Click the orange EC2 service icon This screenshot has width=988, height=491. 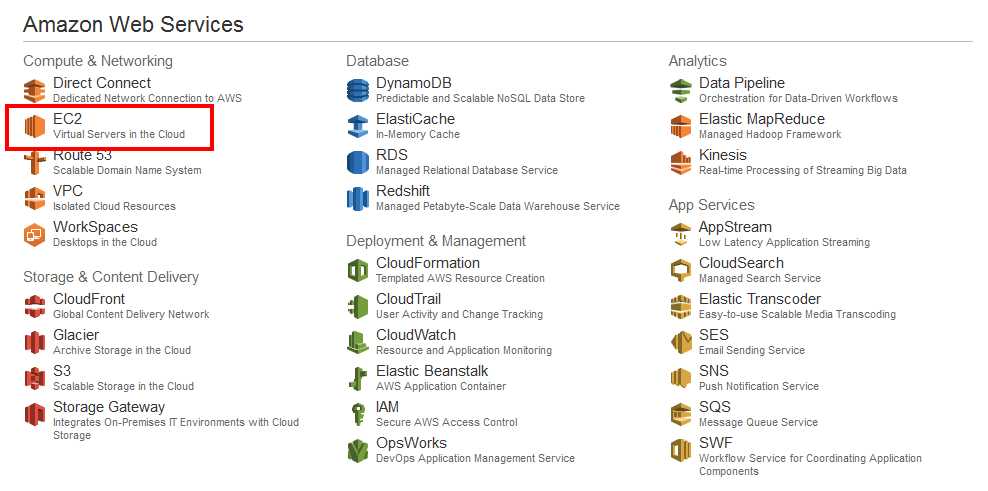35,127
